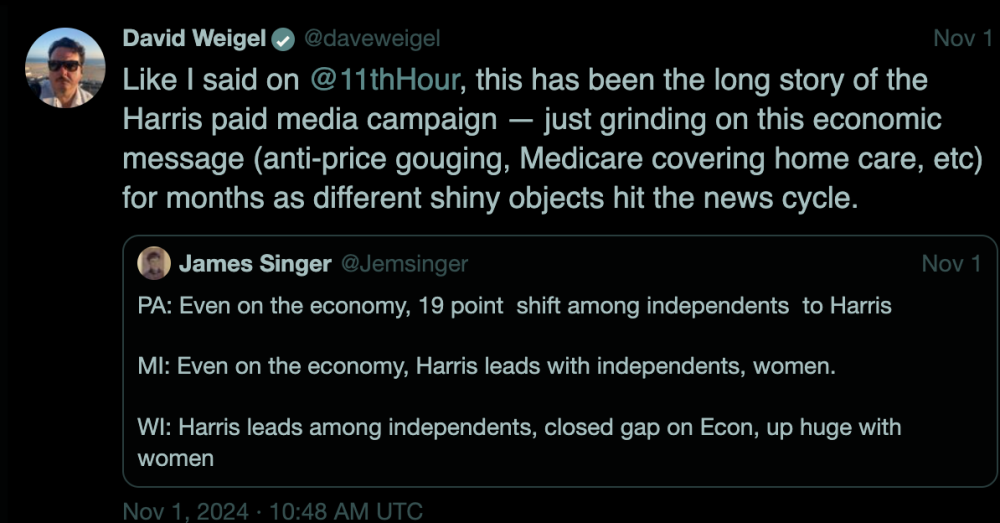Click the @daveweigel handle

[372, 39]
